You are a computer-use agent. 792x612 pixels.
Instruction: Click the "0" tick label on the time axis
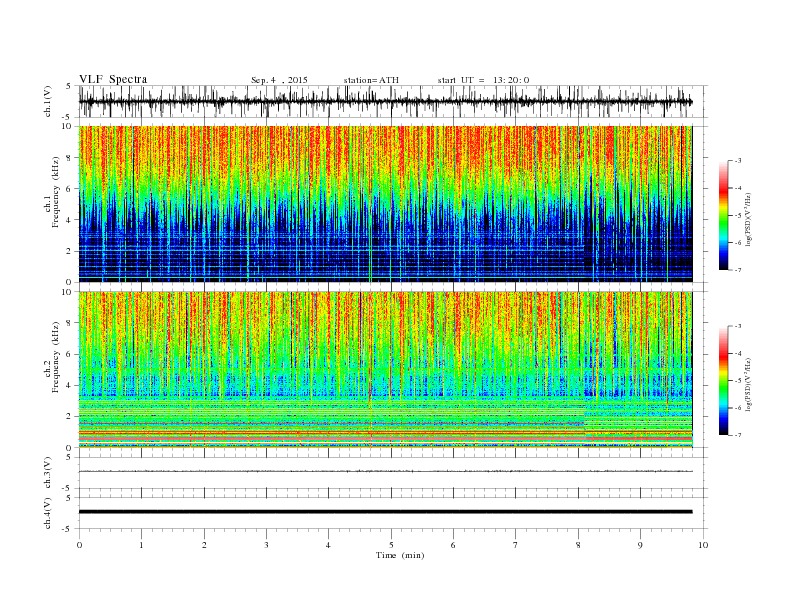click(x=79, y=545)
